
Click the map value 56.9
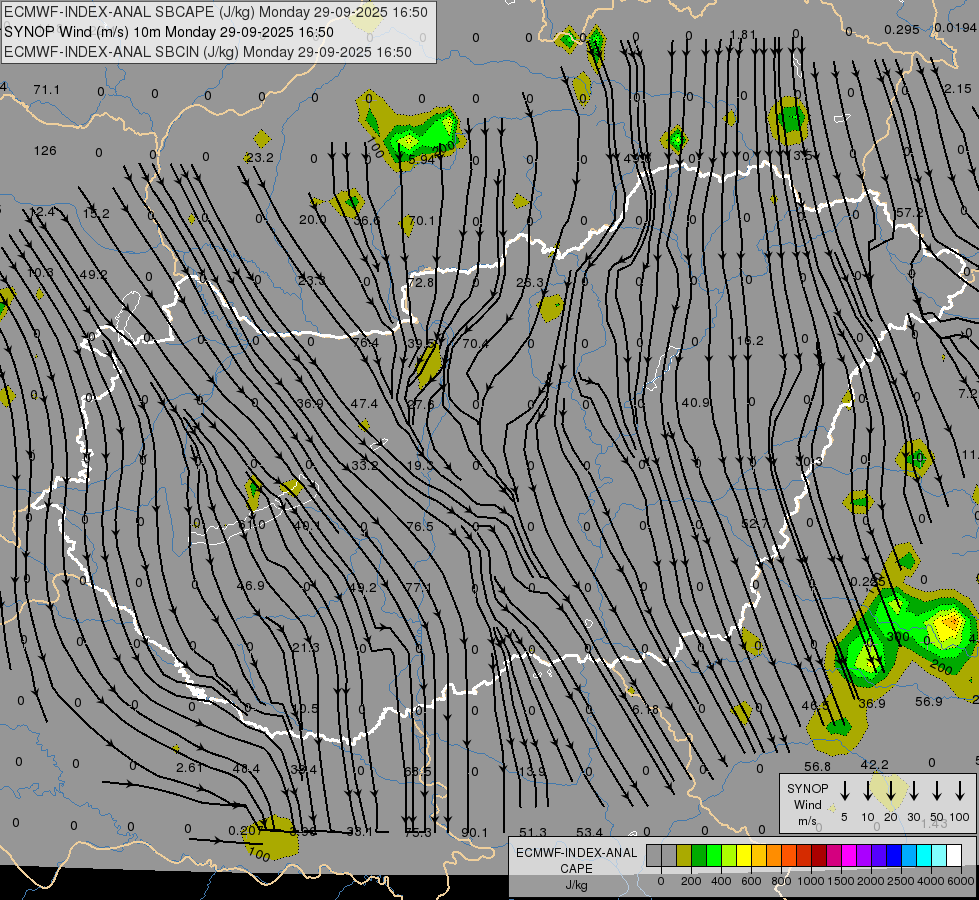928,702
